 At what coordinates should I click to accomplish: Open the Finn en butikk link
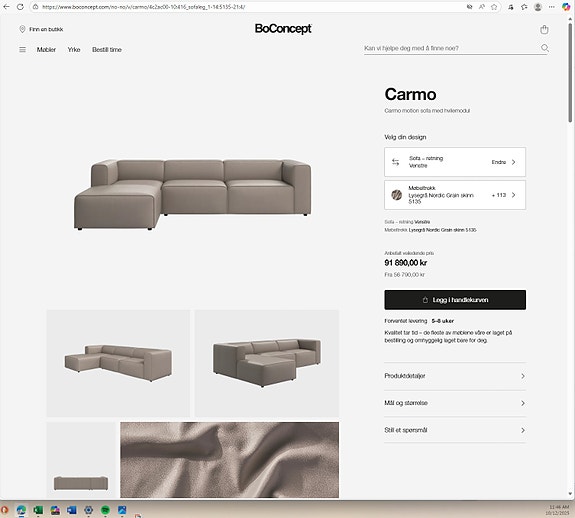tap(46, 29)
